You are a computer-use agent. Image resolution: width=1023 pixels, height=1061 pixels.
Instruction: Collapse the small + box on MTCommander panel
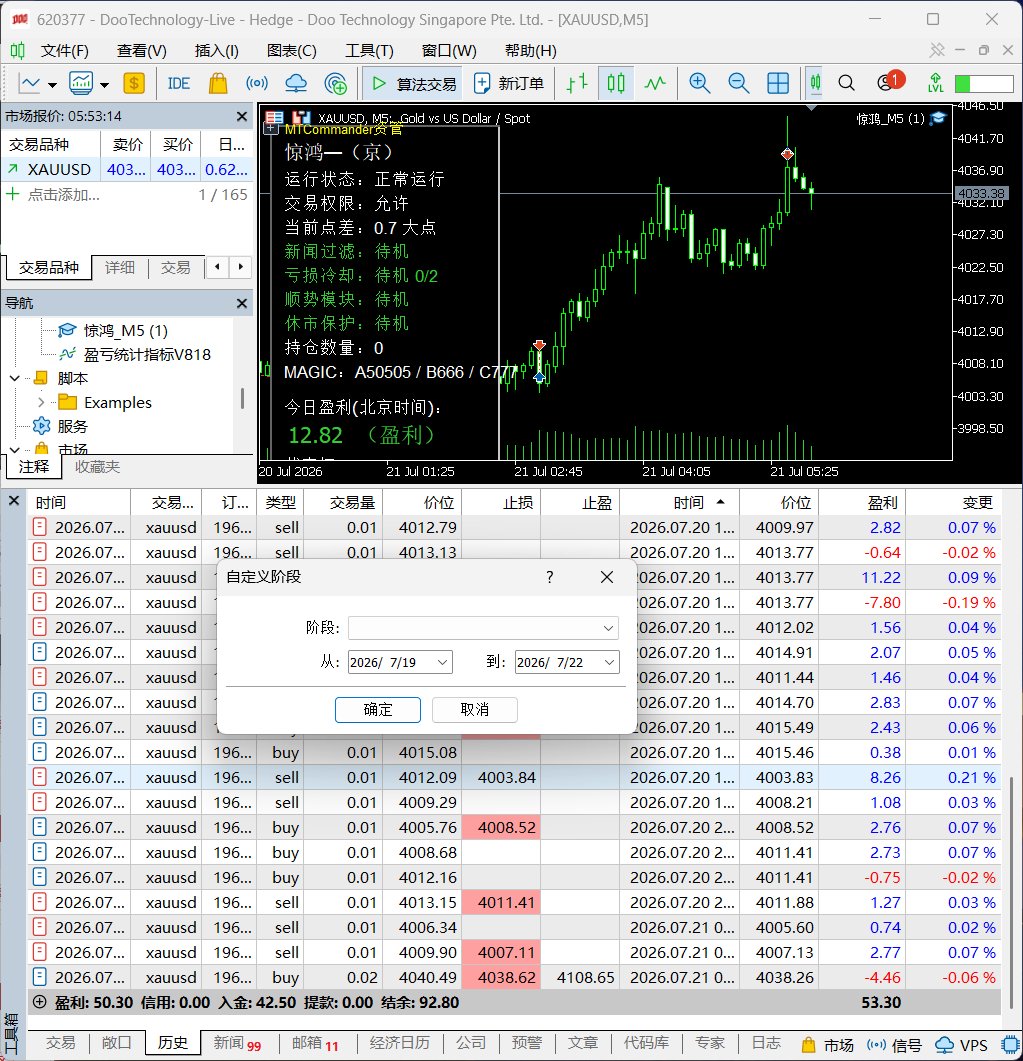pyautogui.click(x=271, y=128)
